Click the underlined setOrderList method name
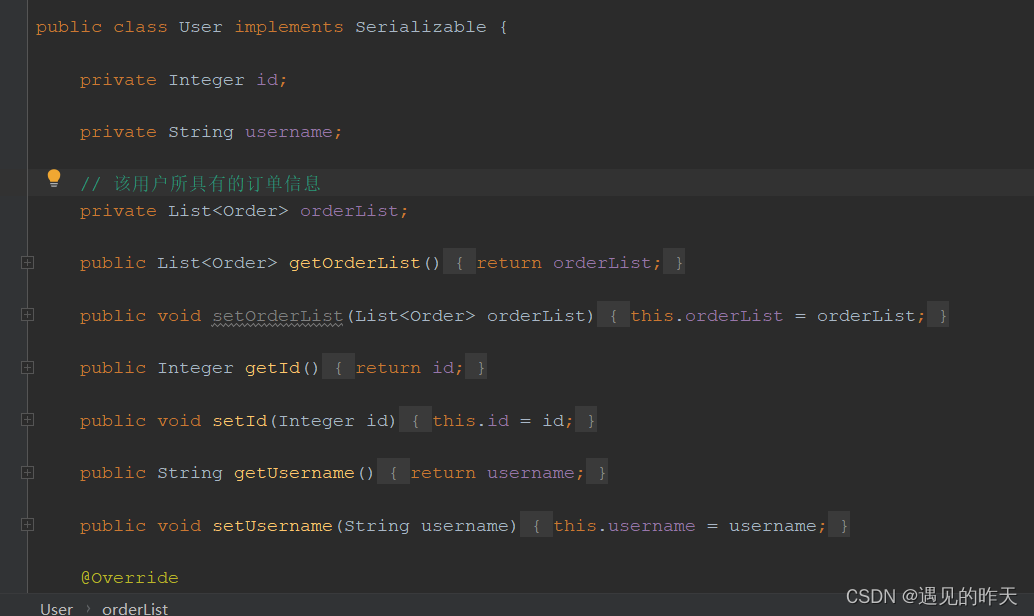 click(278, 316)
